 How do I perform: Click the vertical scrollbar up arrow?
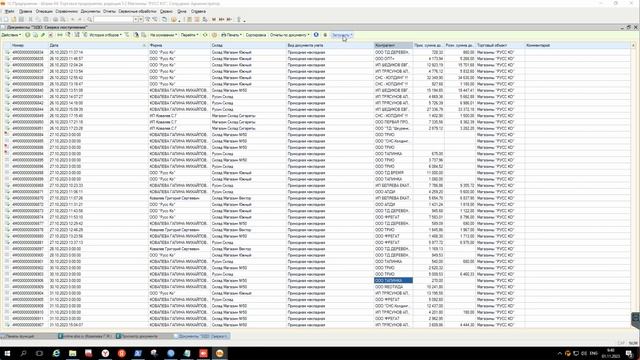click(633, 45)
